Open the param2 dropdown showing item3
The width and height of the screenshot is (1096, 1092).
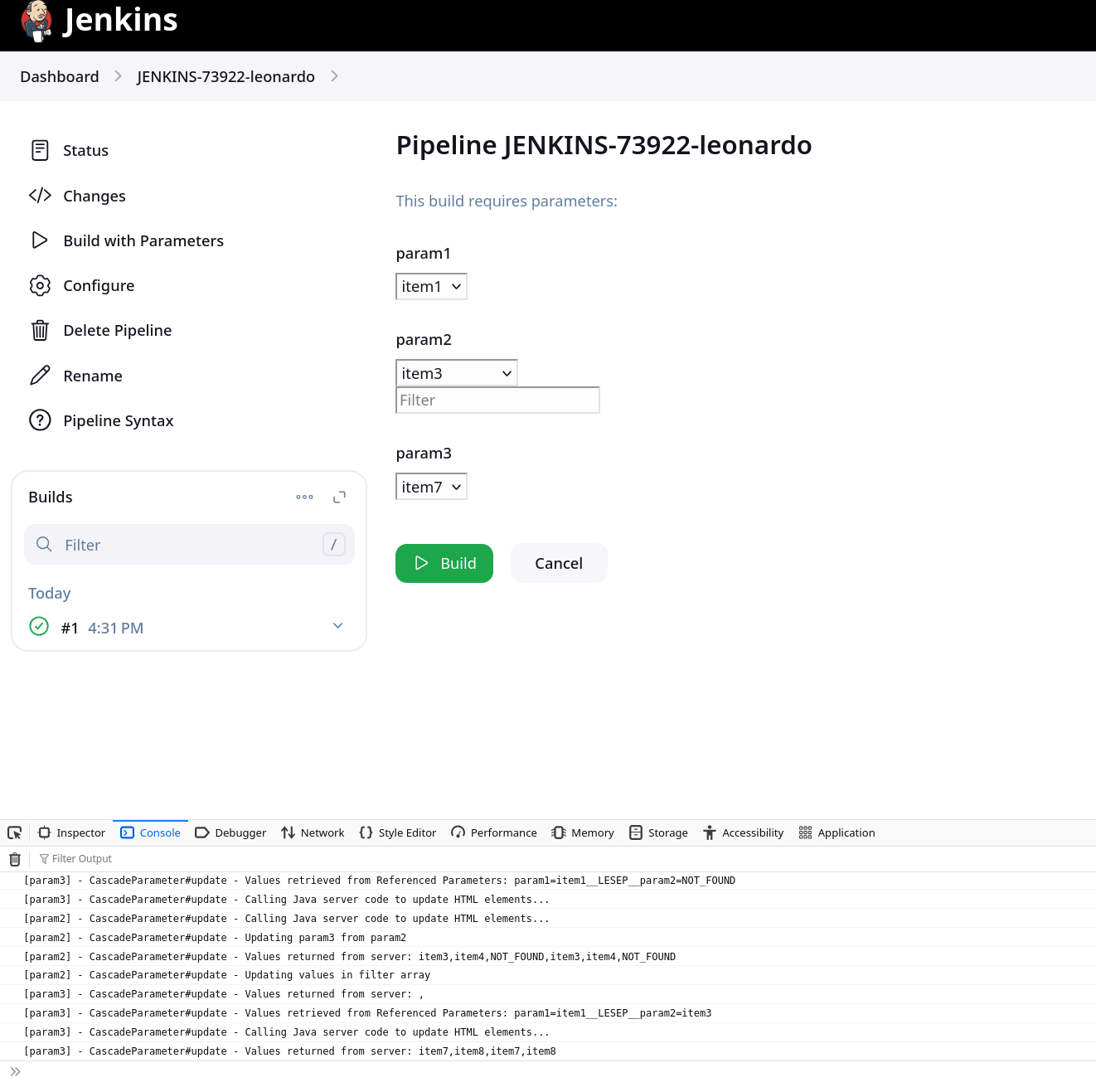point(456,373)
